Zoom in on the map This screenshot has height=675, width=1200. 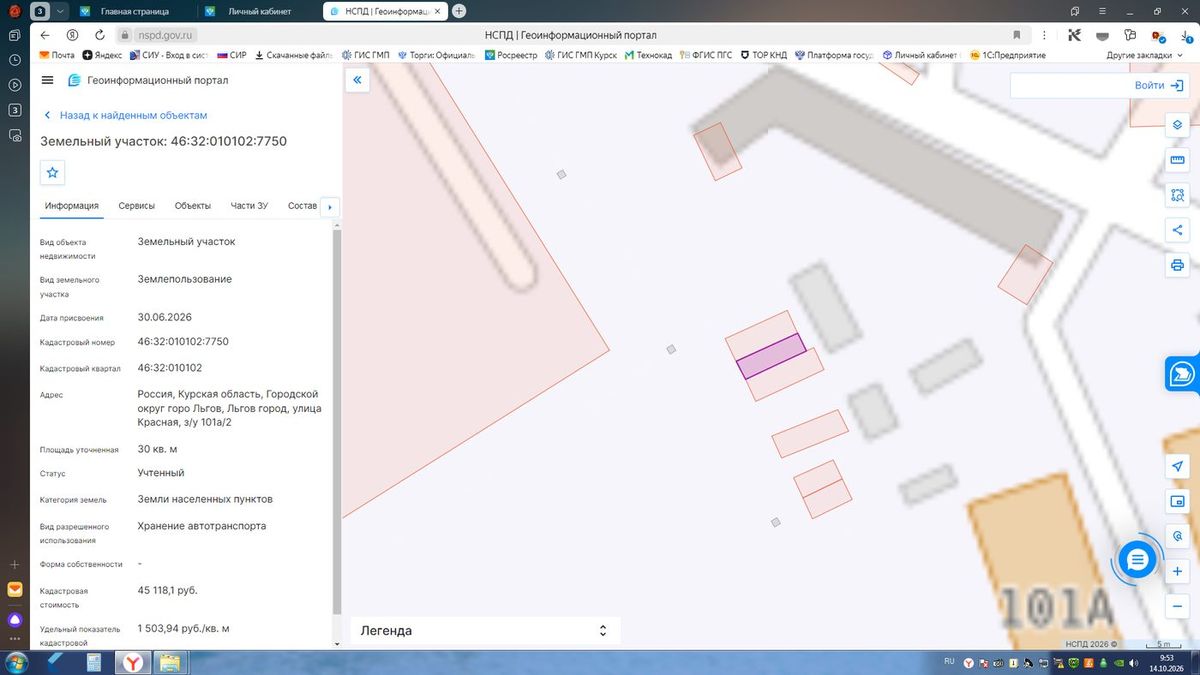pyautogui.click(x=1177, y=572)
